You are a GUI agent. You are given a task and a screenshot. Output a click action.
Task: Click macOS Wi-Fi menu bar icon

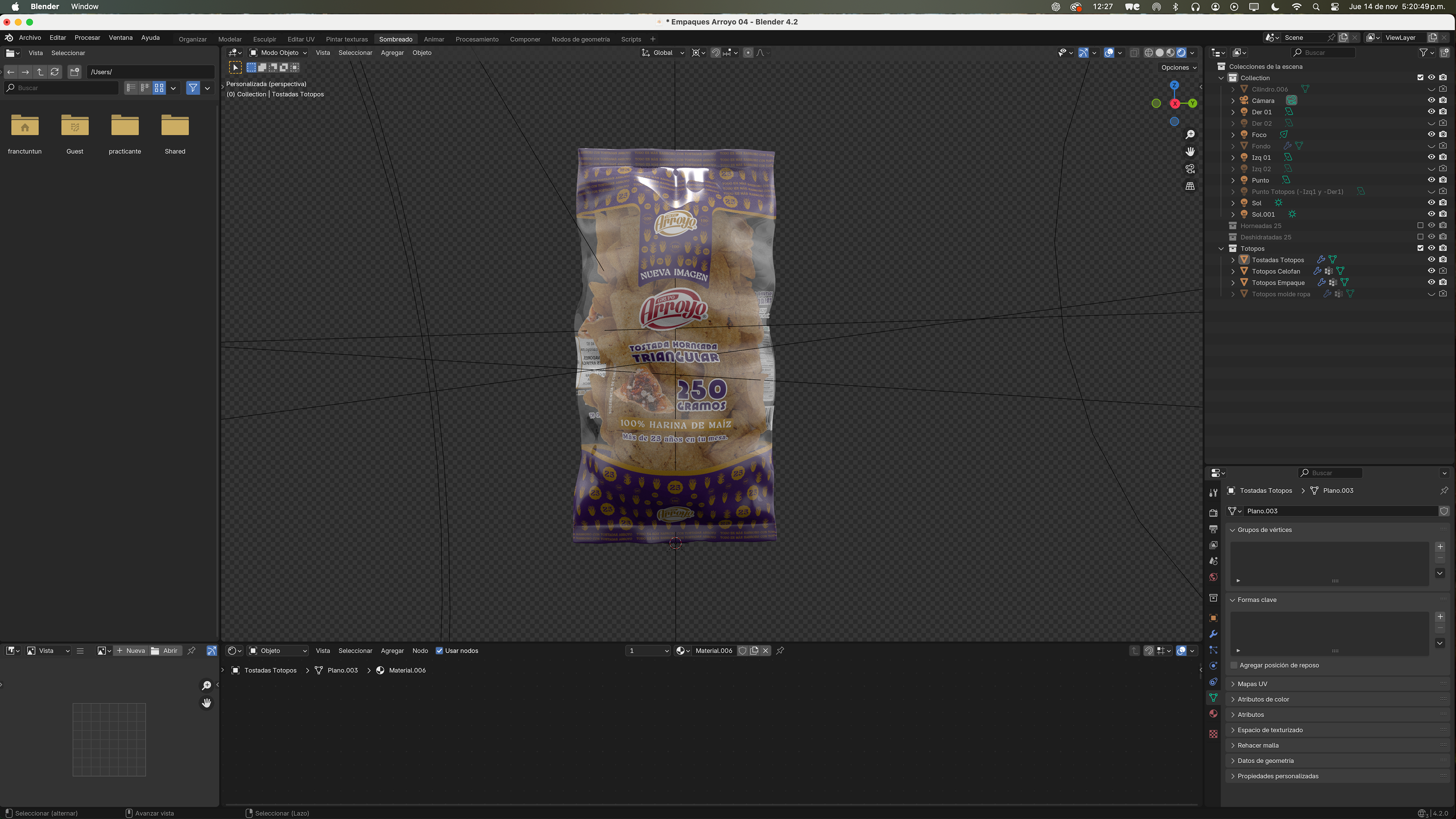pyautogui.click(x=1296, y=7)
